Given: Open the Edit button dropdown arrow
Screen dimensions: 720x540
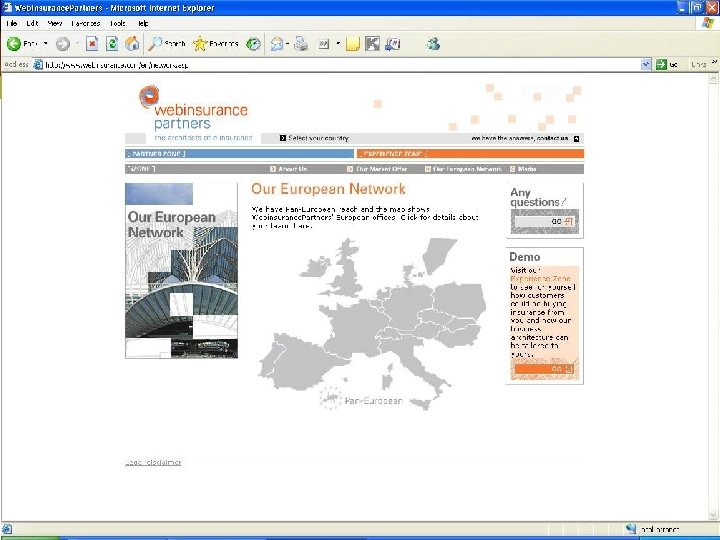Looking at the screenshot, I should [338, 44].
